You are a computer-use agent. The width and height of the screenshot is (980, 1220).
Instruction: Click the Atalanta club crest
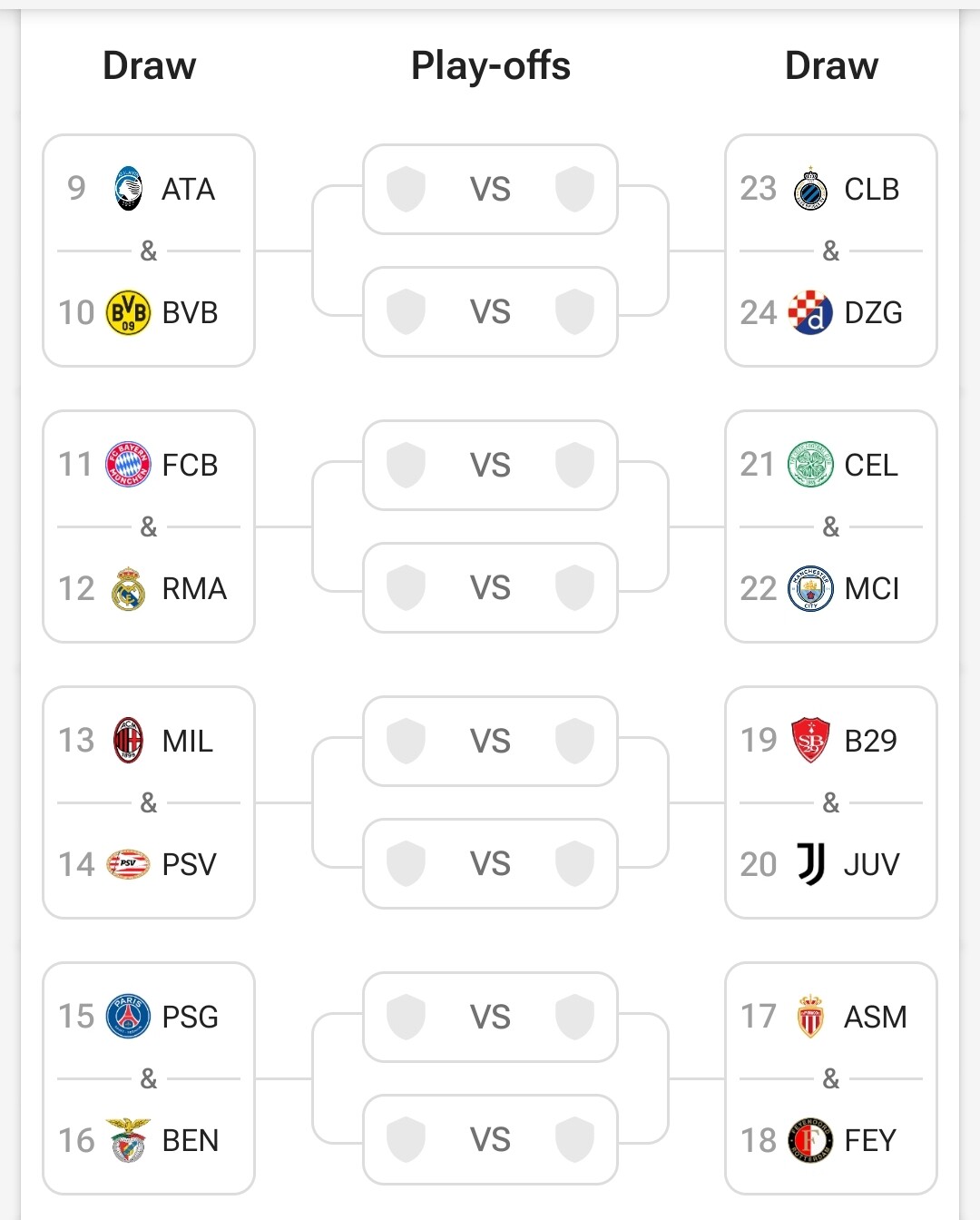[x=129, y=189]
